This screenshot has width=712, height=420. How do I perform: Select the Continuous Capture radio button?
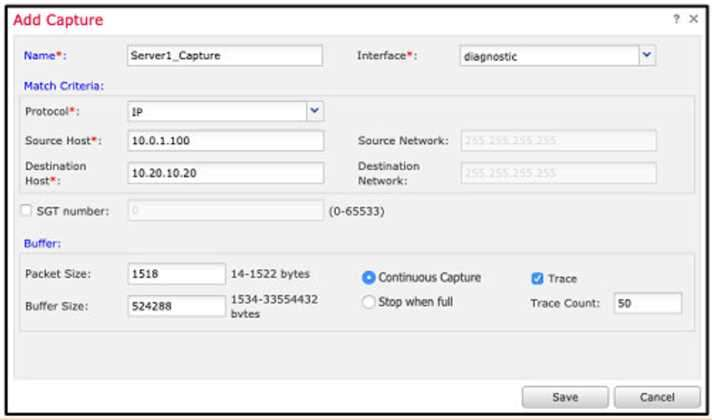[369, 278]
